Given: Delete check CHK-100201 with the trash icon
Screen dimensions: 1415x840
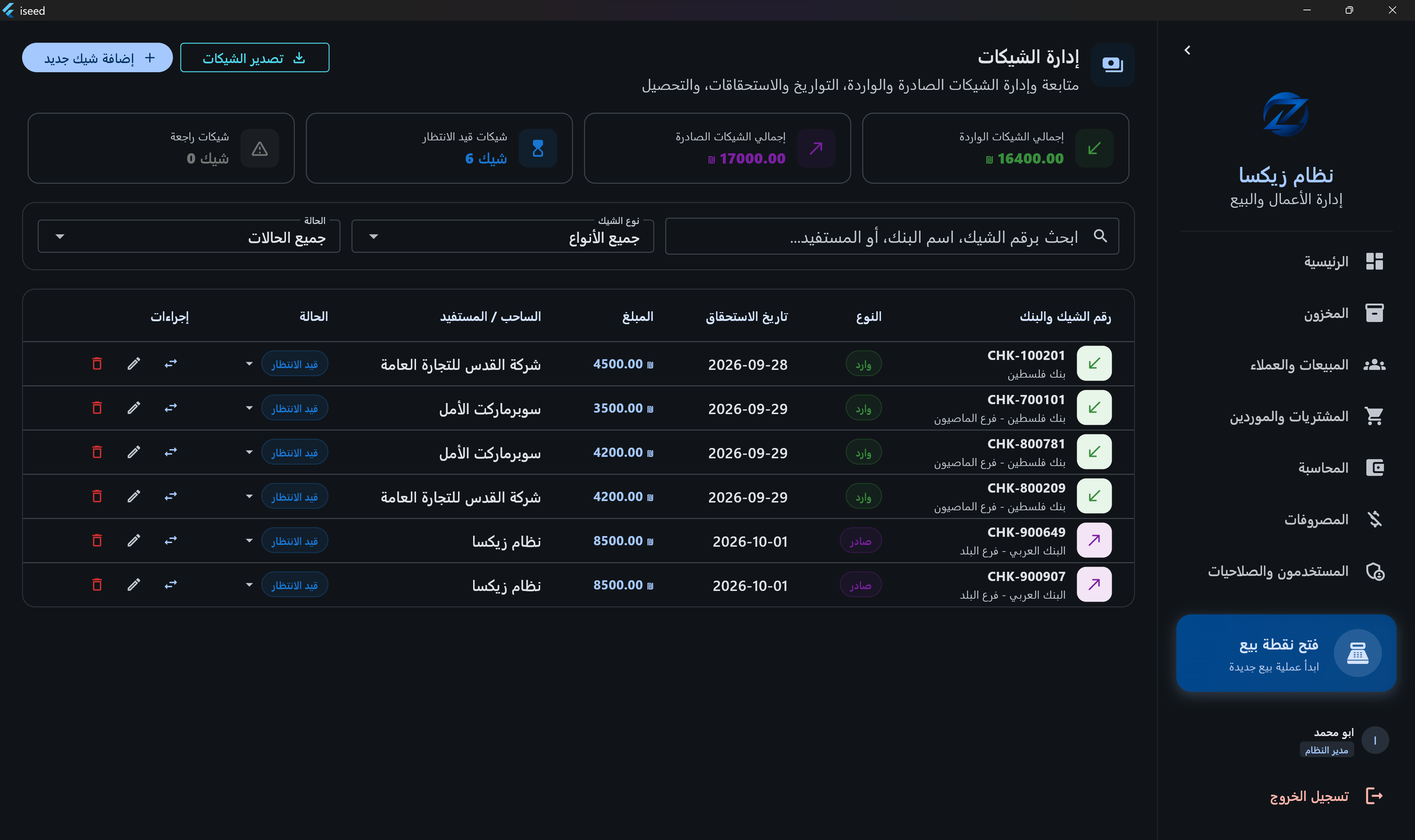Looking at the screenshot, I should click(x=97, y=363).
